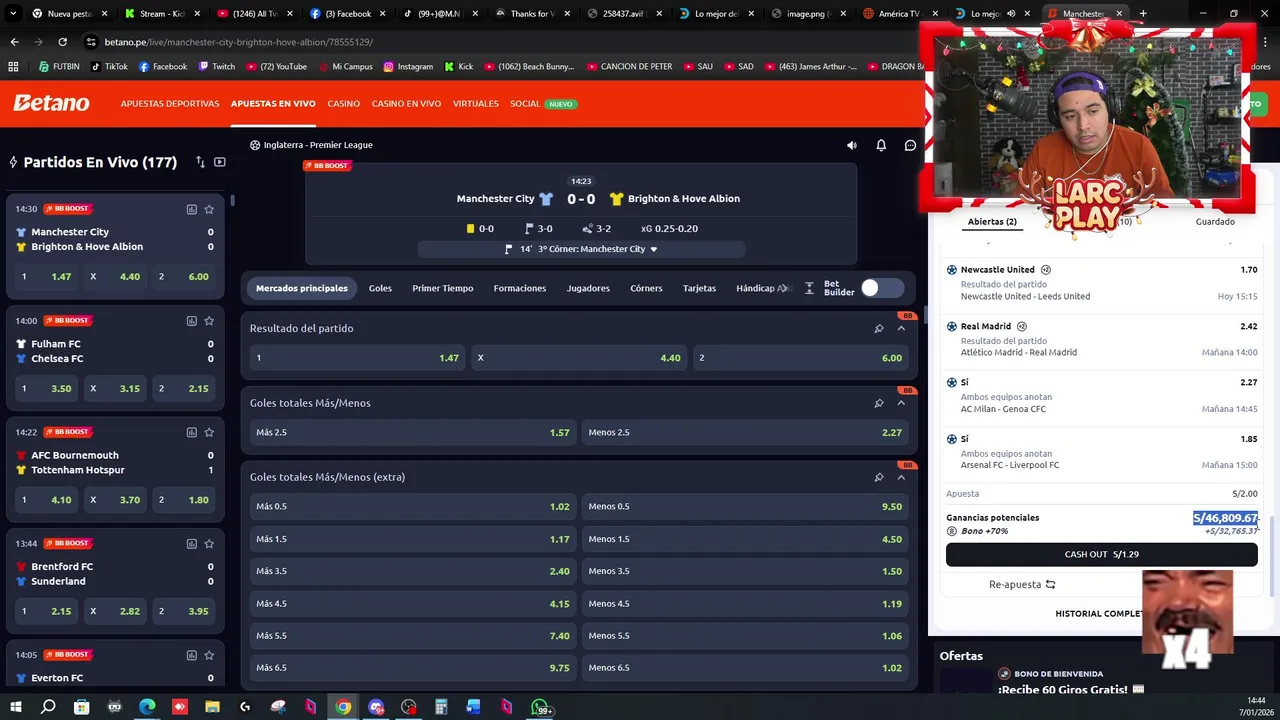Click the Betano logo
This screenshot has width=1280, height=720.
51,103
